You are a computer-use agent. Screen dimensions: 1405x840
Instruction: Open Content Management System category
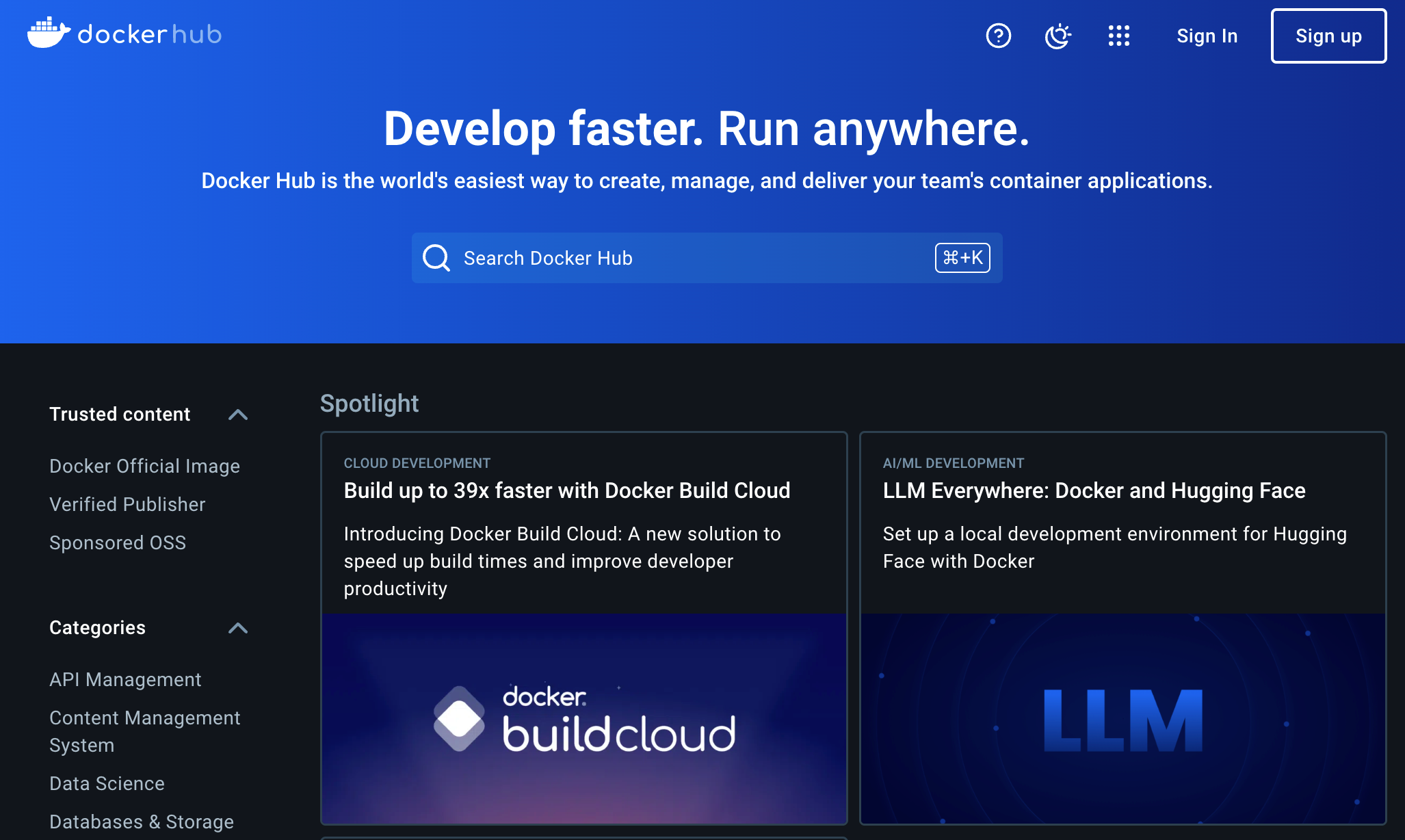(x=144, y=731)
